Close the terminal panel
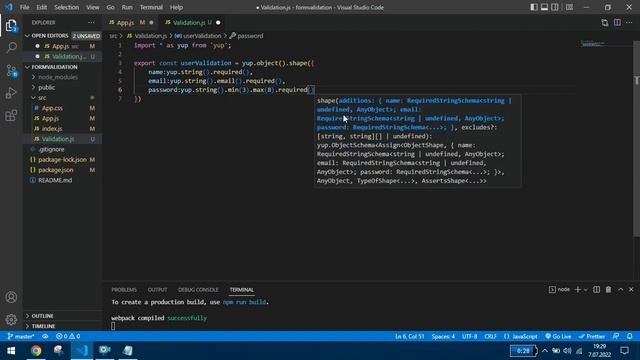The width and height of the screenshot is (640, 360). pos(631,289)
